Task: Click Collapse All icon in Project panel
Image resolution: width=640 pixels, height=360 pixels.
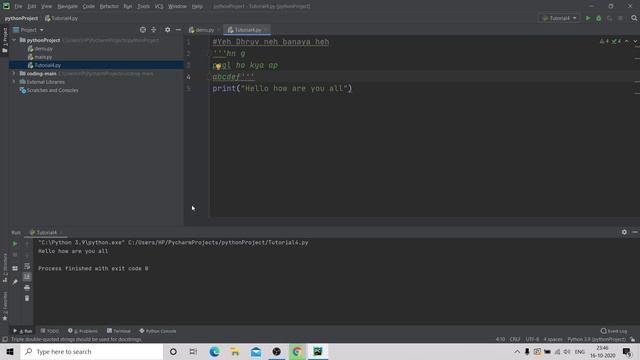Action: (154, 30)
